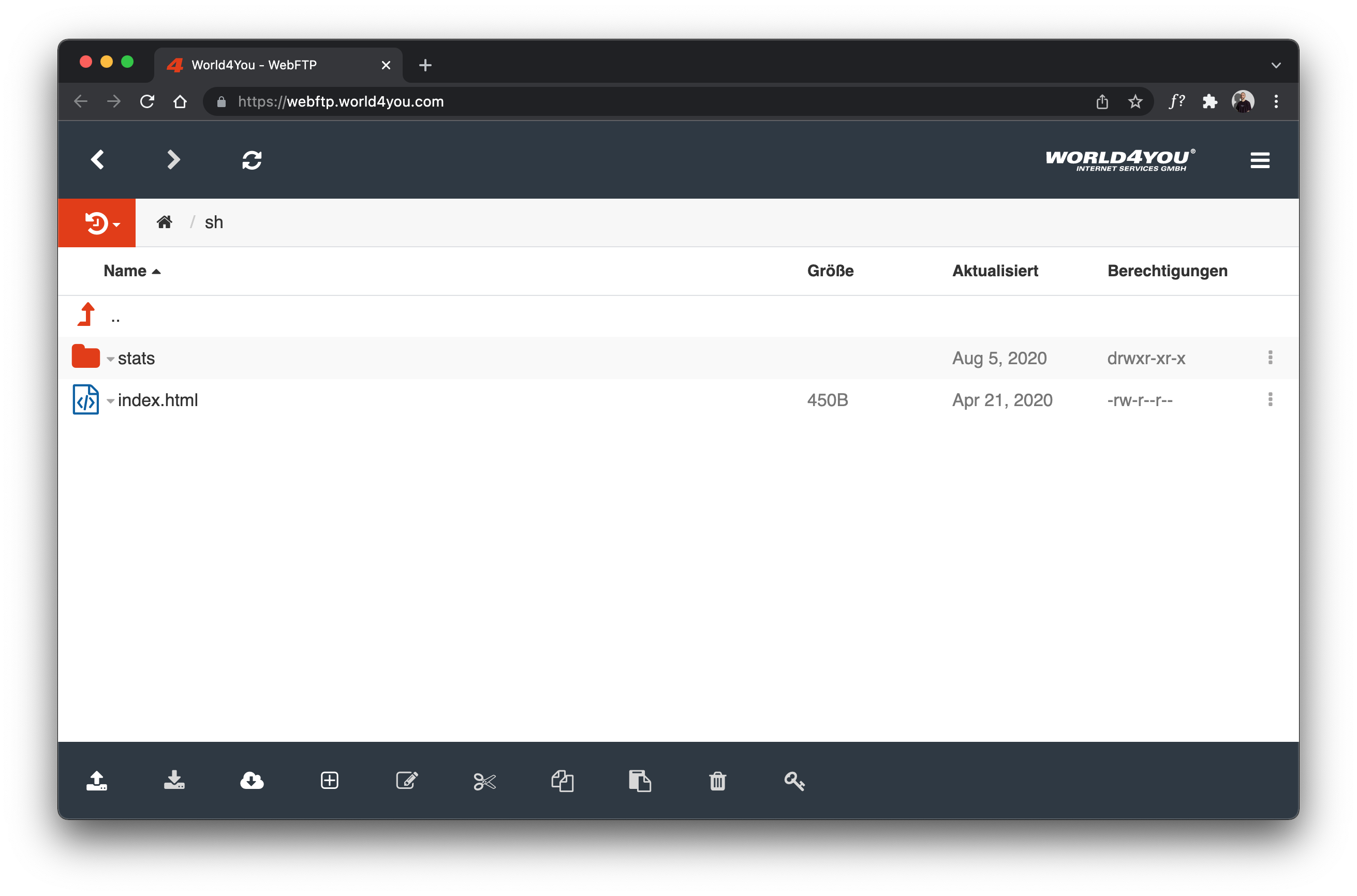1357x896 pixels.
Task: Click the 'Apr 21, 2020' date cell
Action: click(1002, 400)
